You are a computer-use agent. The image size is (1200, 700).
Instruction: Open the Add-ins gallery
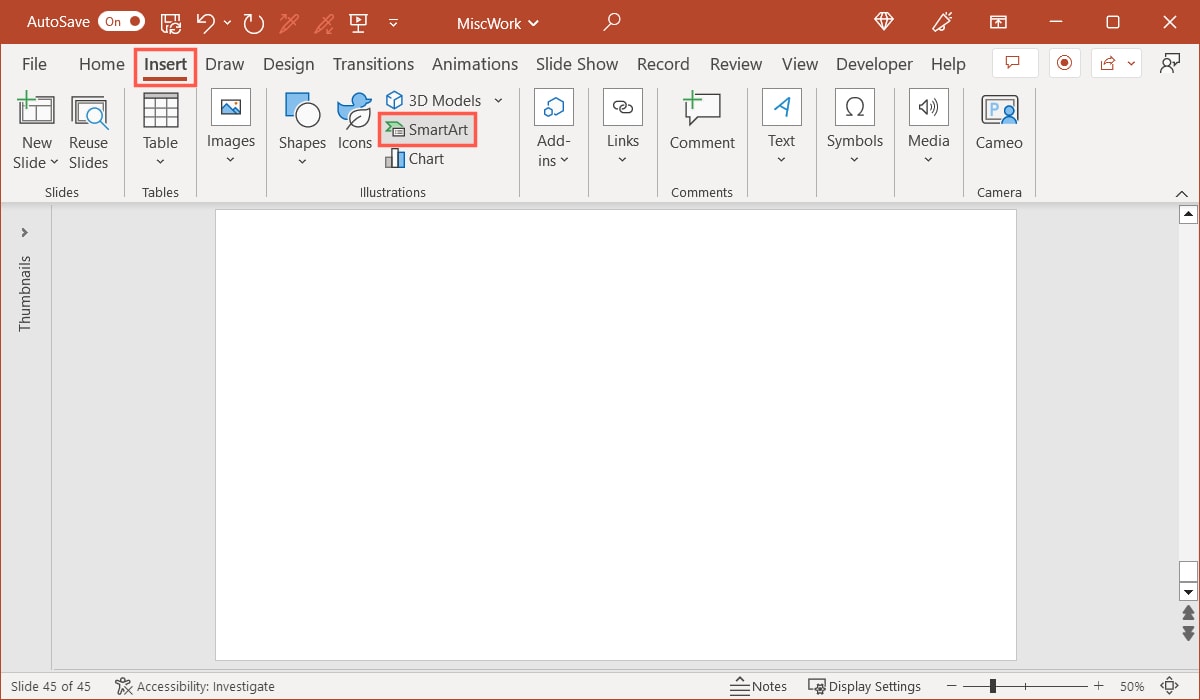coord(553,125)
